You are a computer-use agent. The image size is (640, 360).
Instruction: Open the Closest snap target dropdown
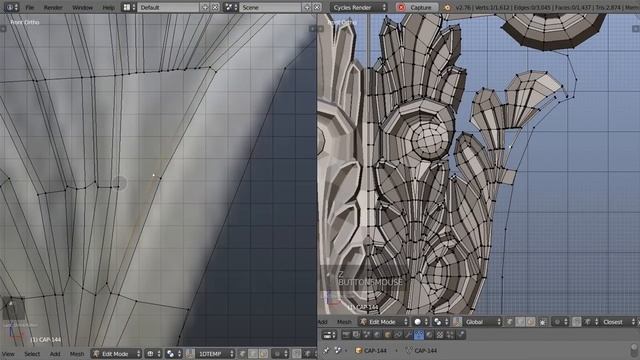tap(618, 322)
